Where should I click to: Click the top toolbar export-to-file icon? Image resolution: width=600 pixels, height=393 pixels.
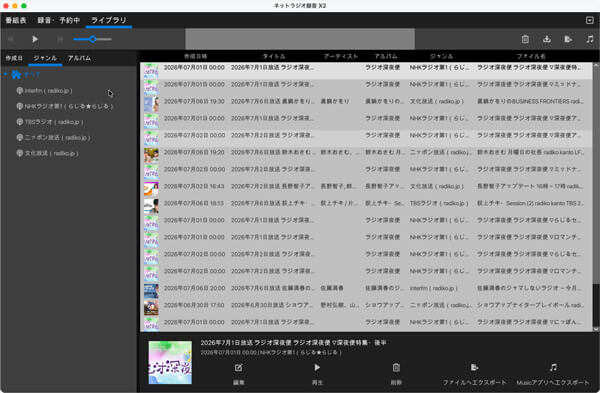[x=568, y=39]
